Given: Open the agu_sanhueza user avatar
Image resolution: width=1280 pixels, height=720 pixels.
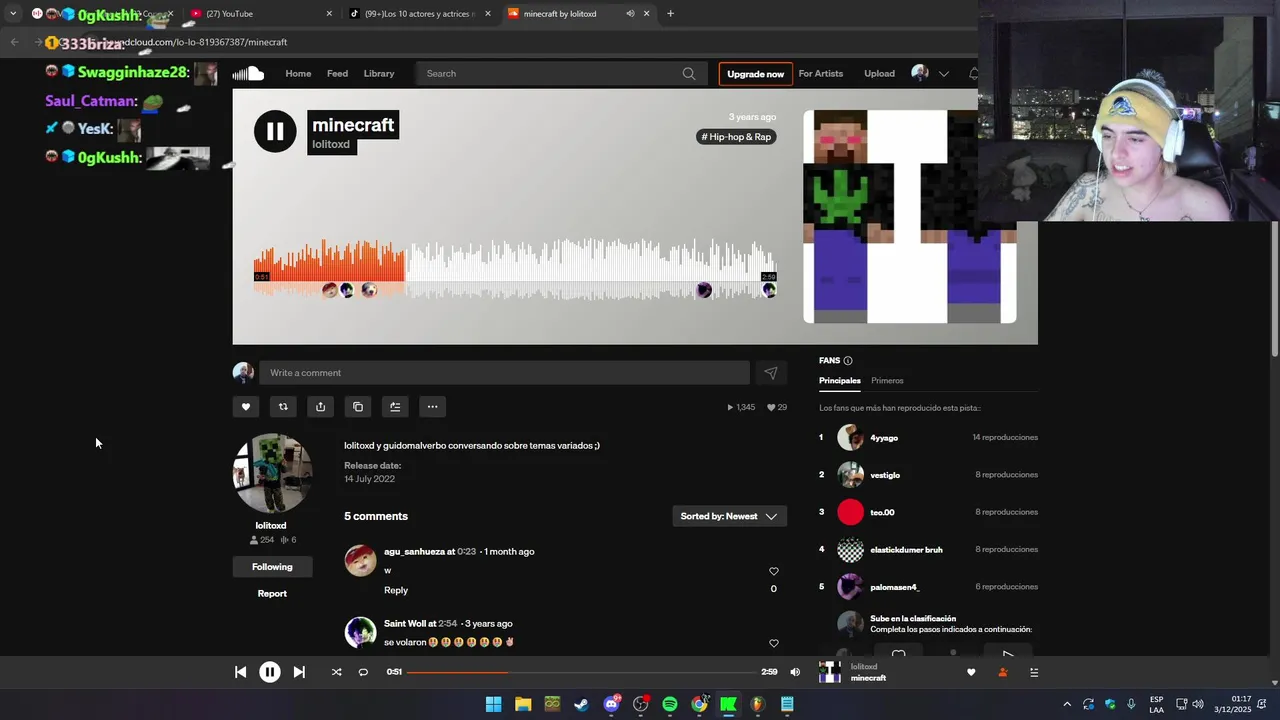Looking at the screenshot, I should pyautogui.click(x=360, y=560).
